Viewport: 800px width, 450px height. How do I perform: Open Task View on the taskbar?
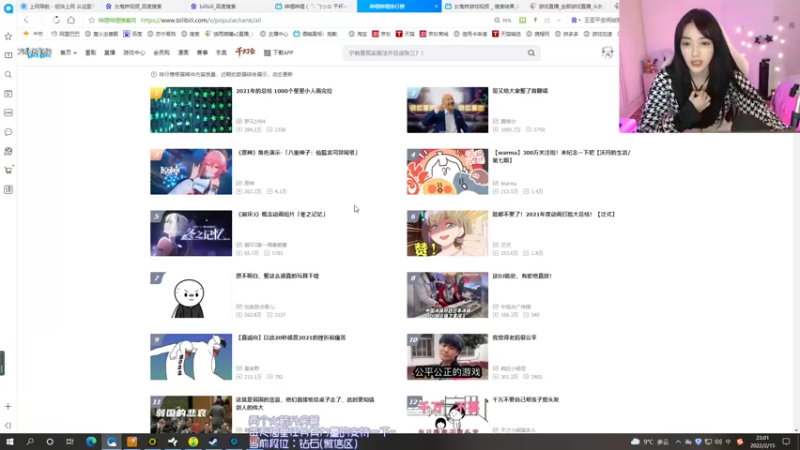coord(70,442)
